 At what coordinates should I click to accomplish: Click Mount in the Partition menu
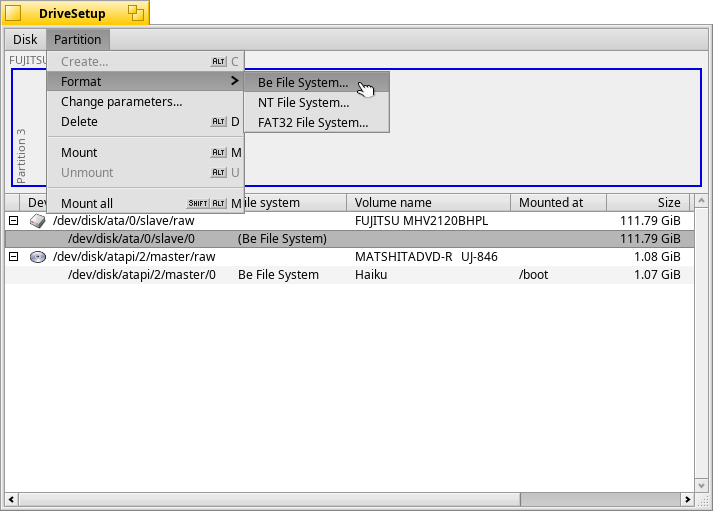coord(79,152)
